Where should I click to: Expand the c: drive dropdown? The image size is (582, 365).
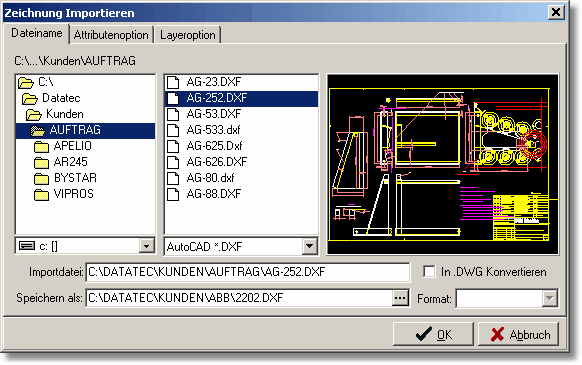tap(147, 246)
